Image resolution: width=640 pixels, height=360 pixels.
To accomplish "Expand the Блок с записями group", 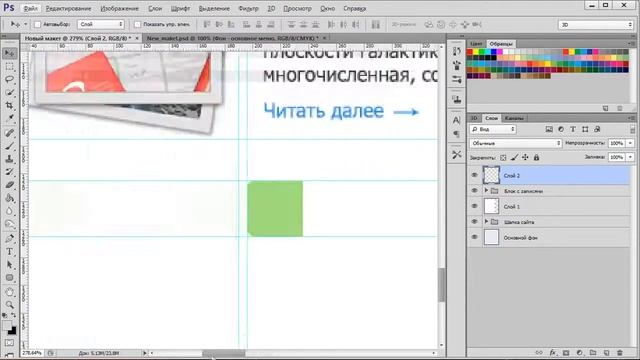I will coord(486,191).
